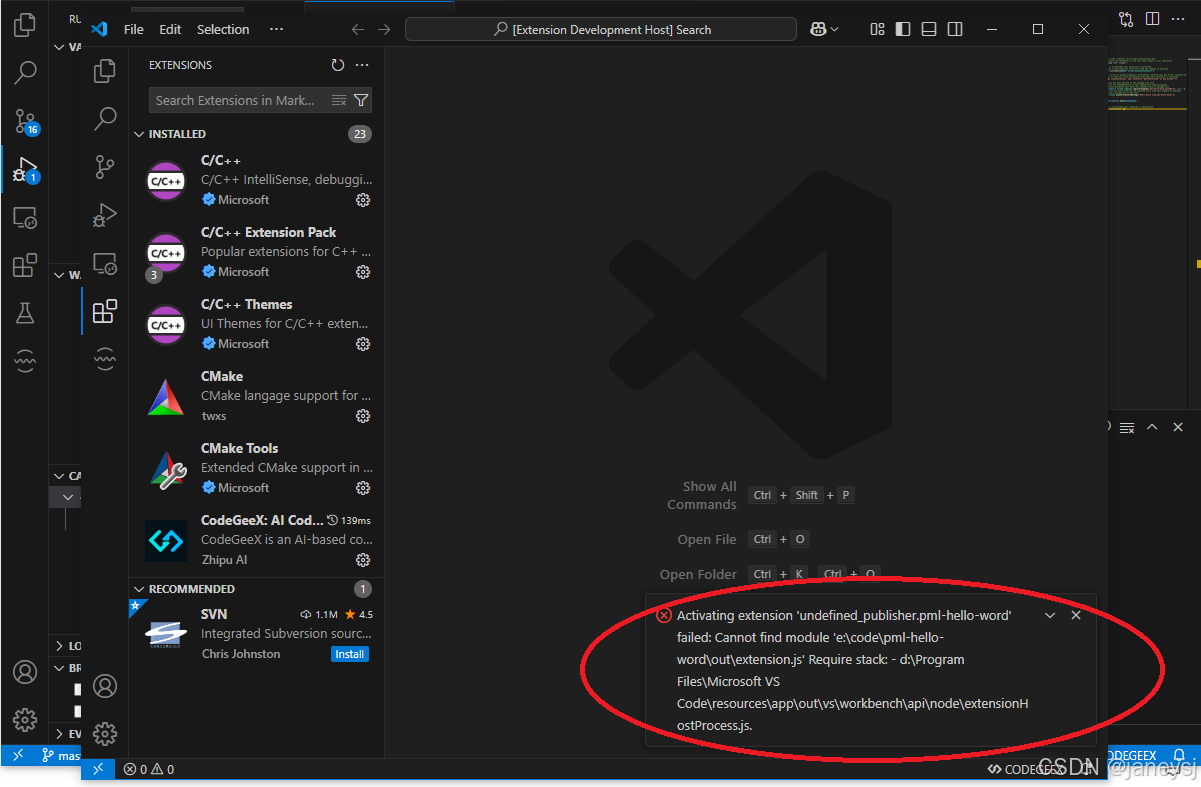Toggle secondary side bar visibility
Screen dimensions: 1201x787
[x=955, y=29]
